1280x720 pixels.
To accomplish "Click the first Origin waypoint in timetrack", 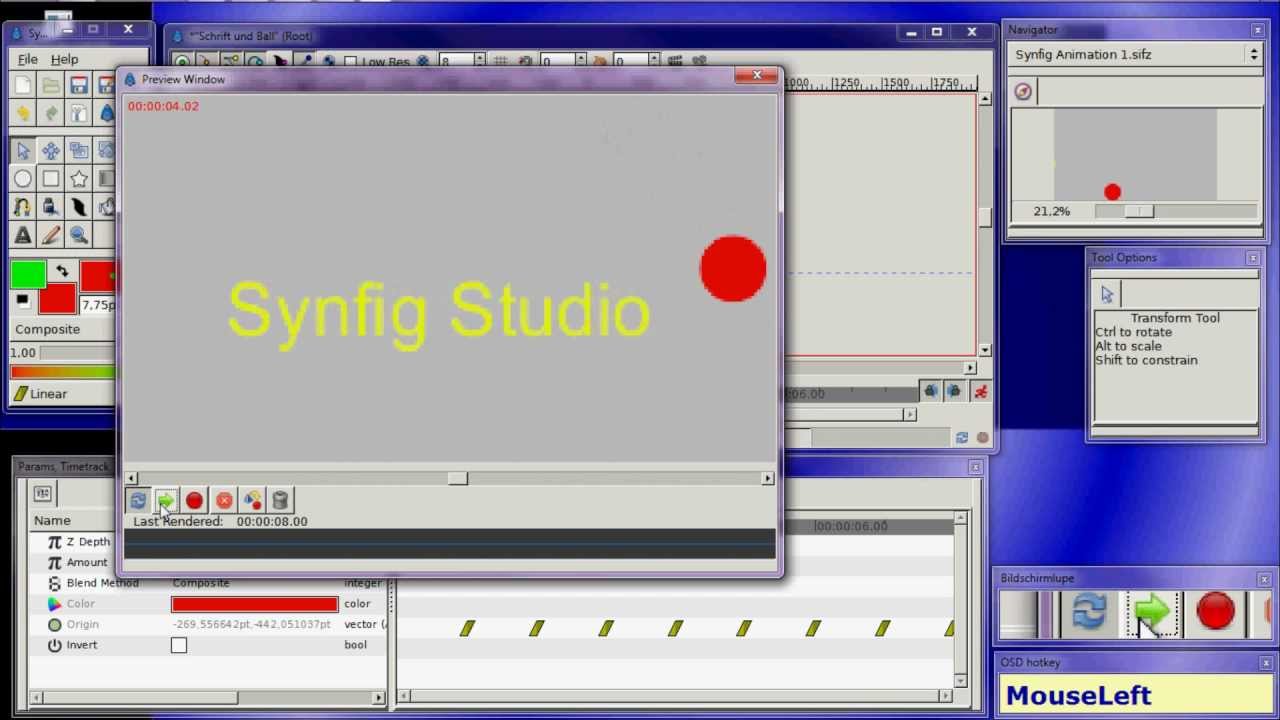I will point(467,628).
